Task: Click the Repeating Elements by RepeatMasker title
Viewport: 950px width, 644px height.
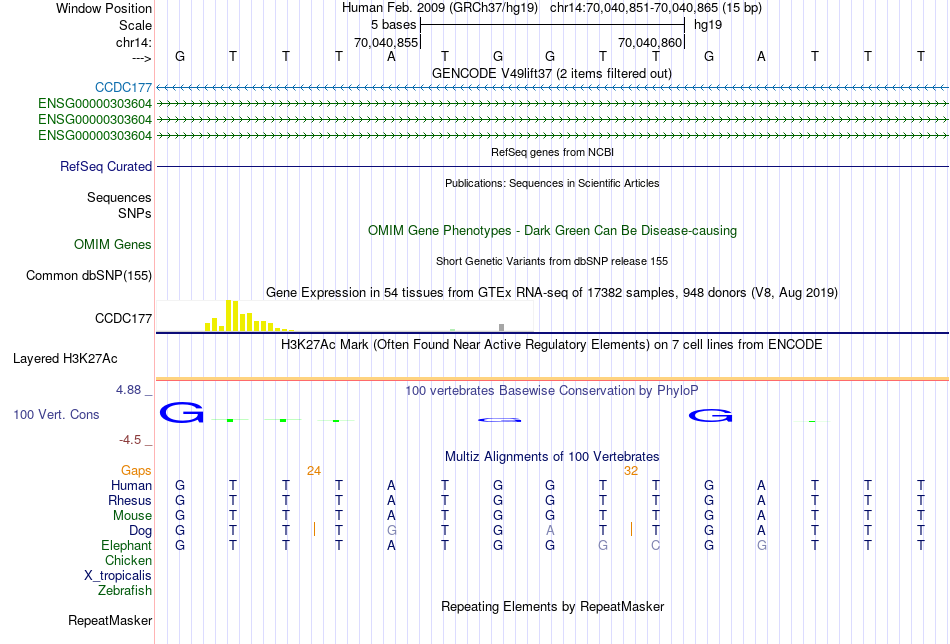Action: pyautogui.click(x=552, y=606)
